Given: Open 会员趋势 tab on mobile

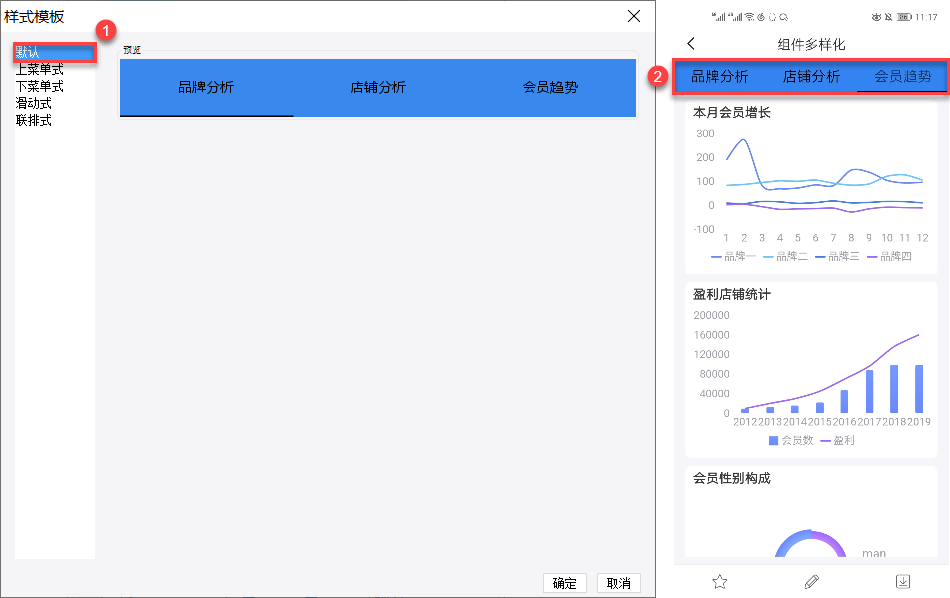Looking at the screenshot, I should [902, 76].
